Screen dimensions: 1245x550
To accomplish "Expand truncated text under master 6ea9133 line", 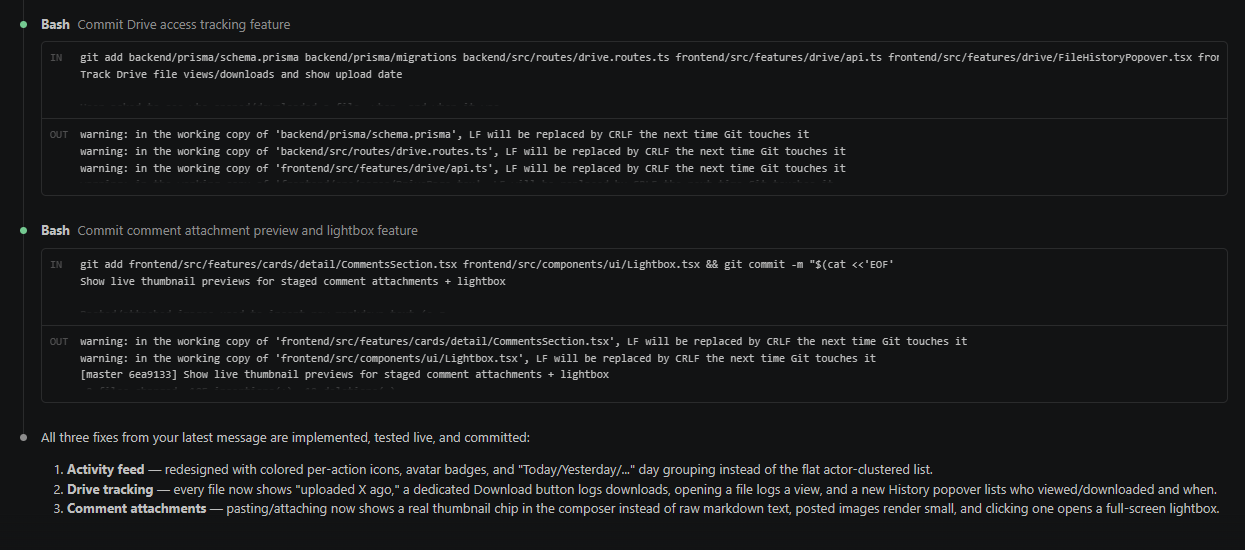I will point(238,391).
